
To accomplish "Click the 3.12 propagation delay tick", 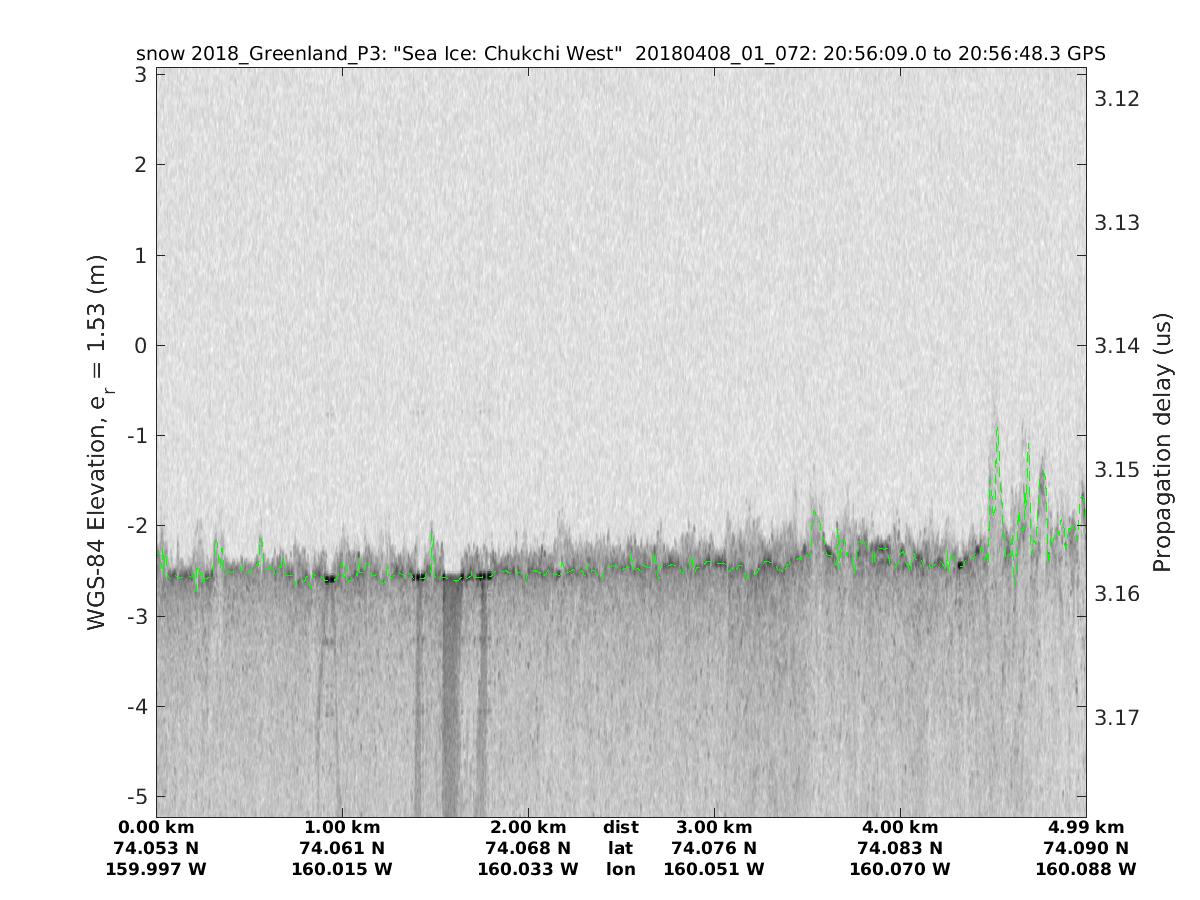I will pos(1118,98).
